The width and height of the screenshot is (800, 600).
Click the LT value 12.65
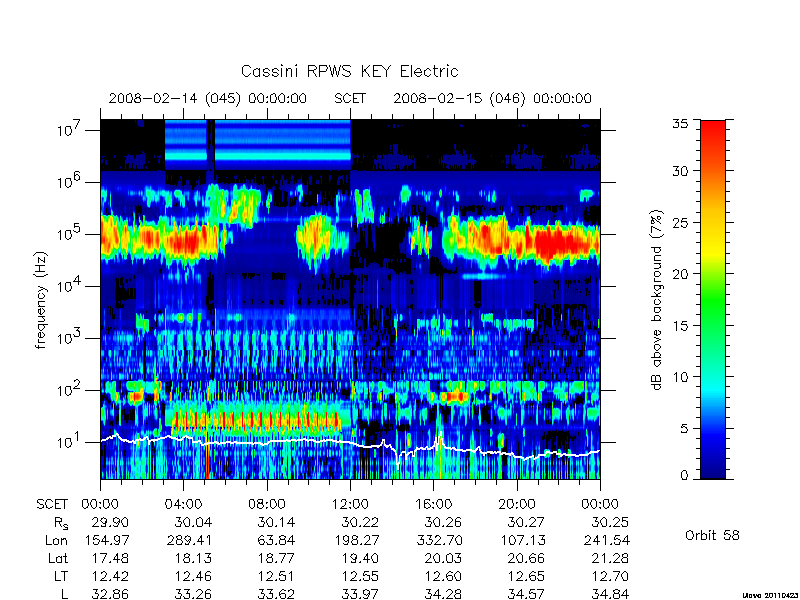(526, 576)
